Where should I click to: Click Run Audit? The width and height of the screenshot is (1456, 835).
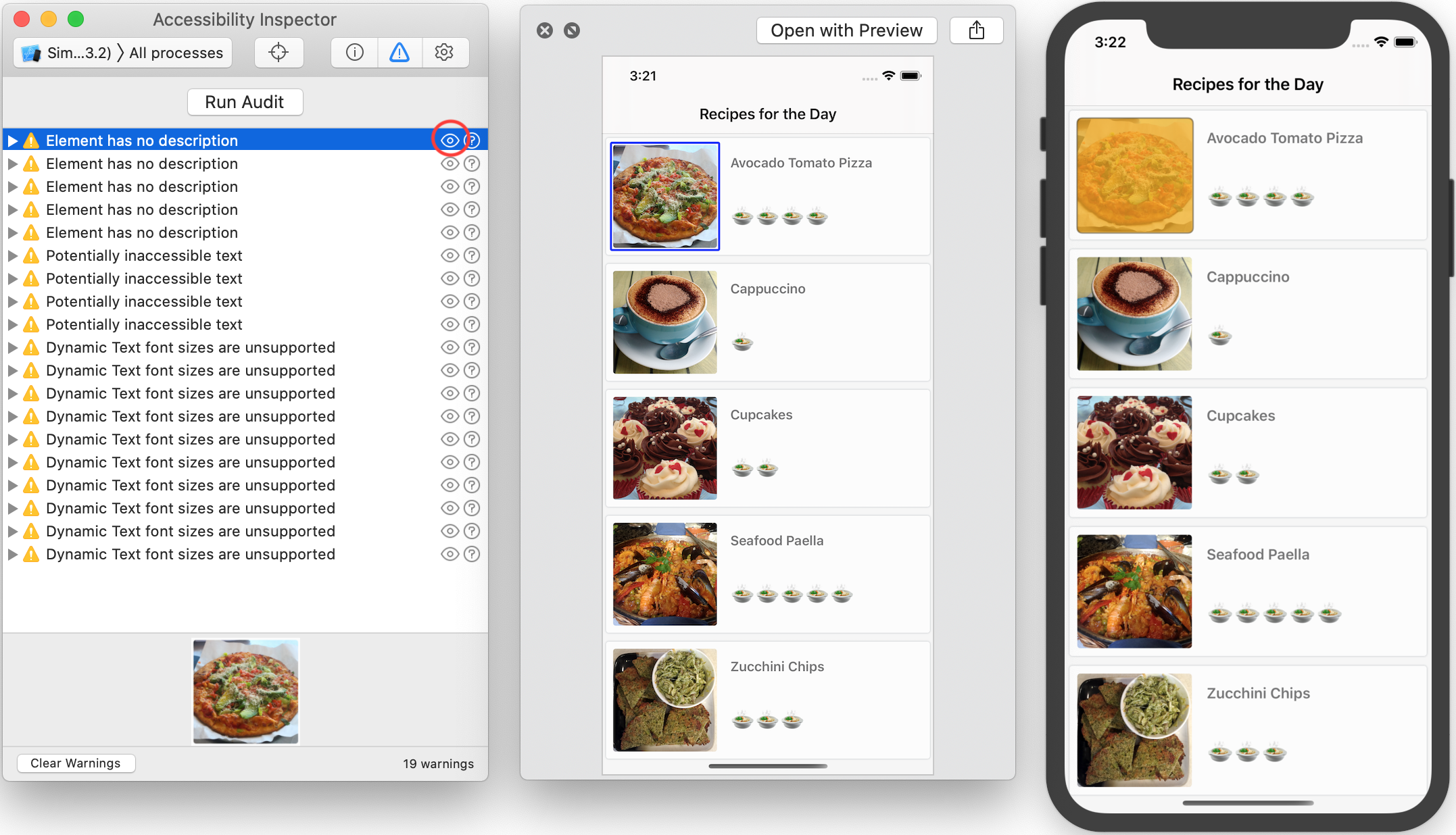click(x=245, y=101)
